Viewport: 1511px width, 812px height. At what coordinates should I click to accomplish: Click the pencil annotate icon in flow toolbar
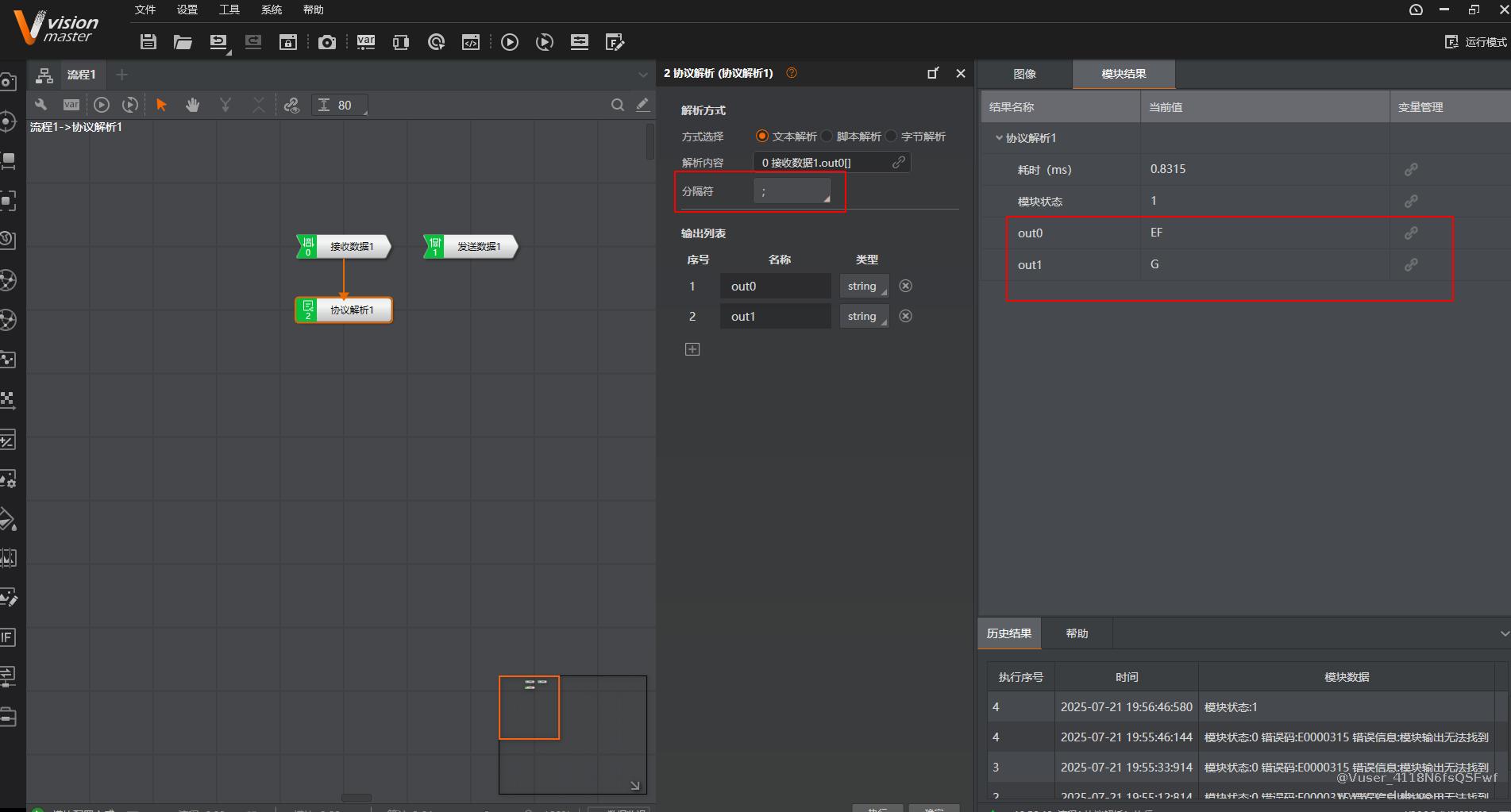point(642,105)
